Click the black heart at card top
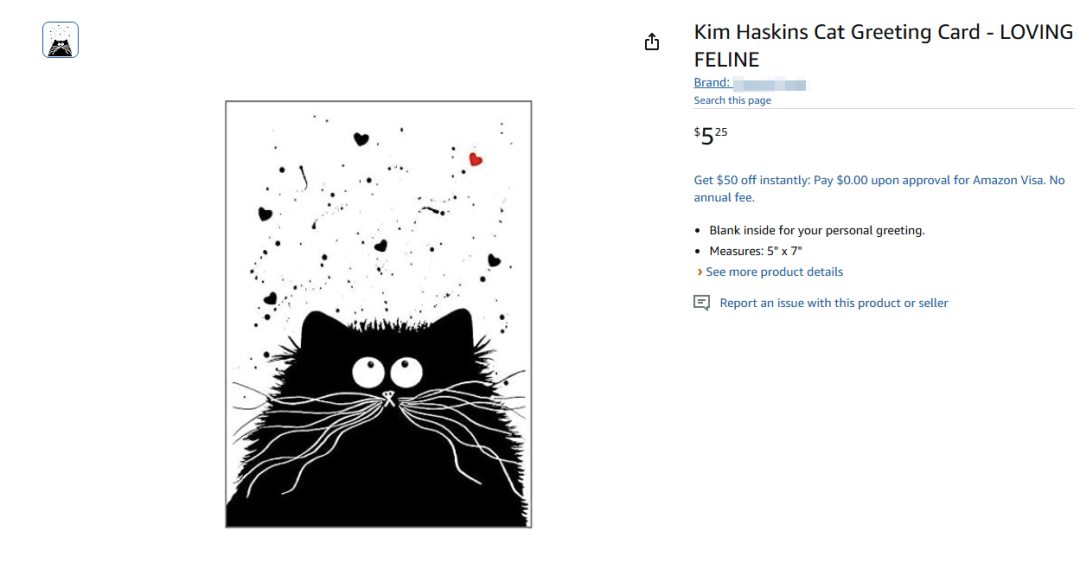This screenshot has height=563, width=1080. pyautogui.click(x=361, y=139)
